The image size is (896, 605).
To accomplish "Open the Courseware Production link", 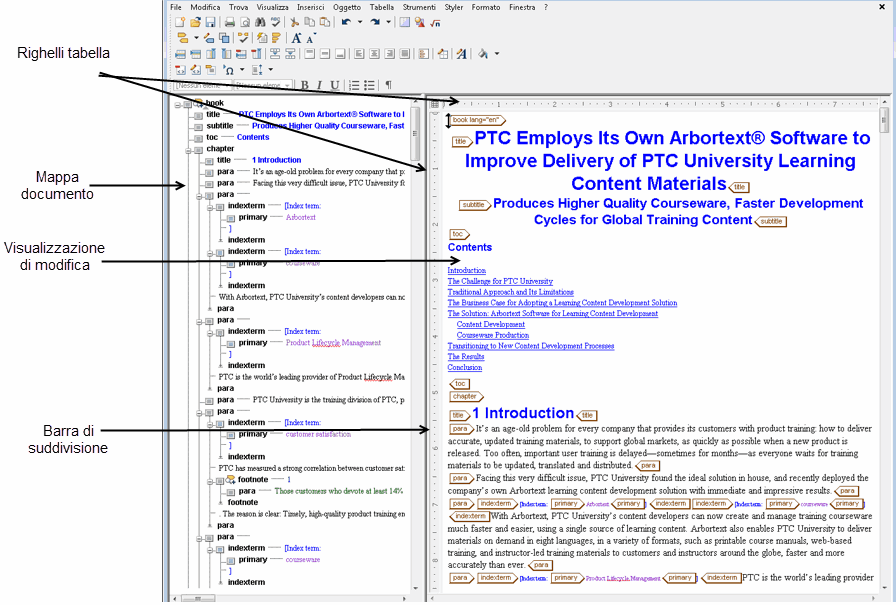I will [x=493, y=335].
